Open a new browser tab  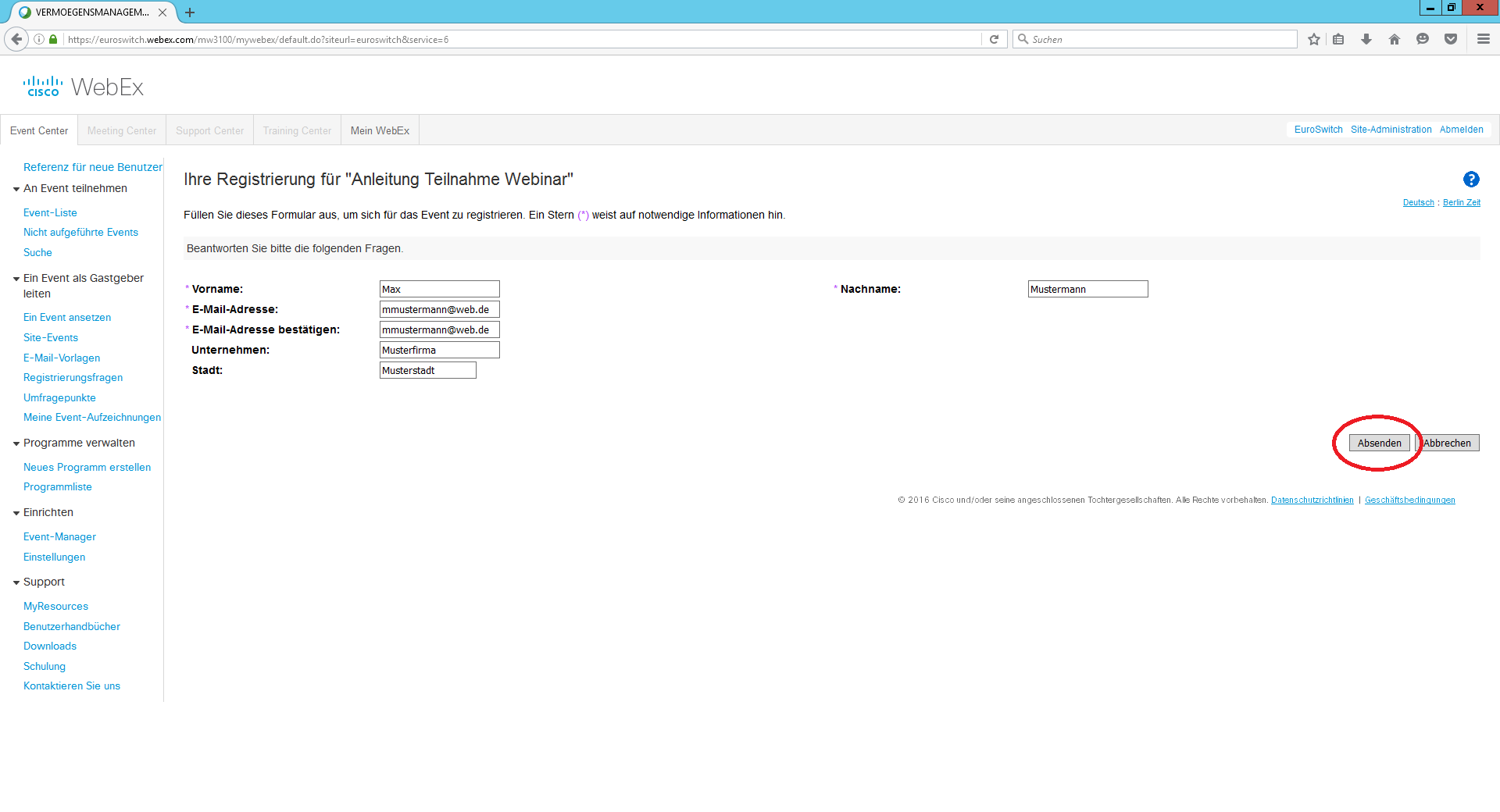190,12
